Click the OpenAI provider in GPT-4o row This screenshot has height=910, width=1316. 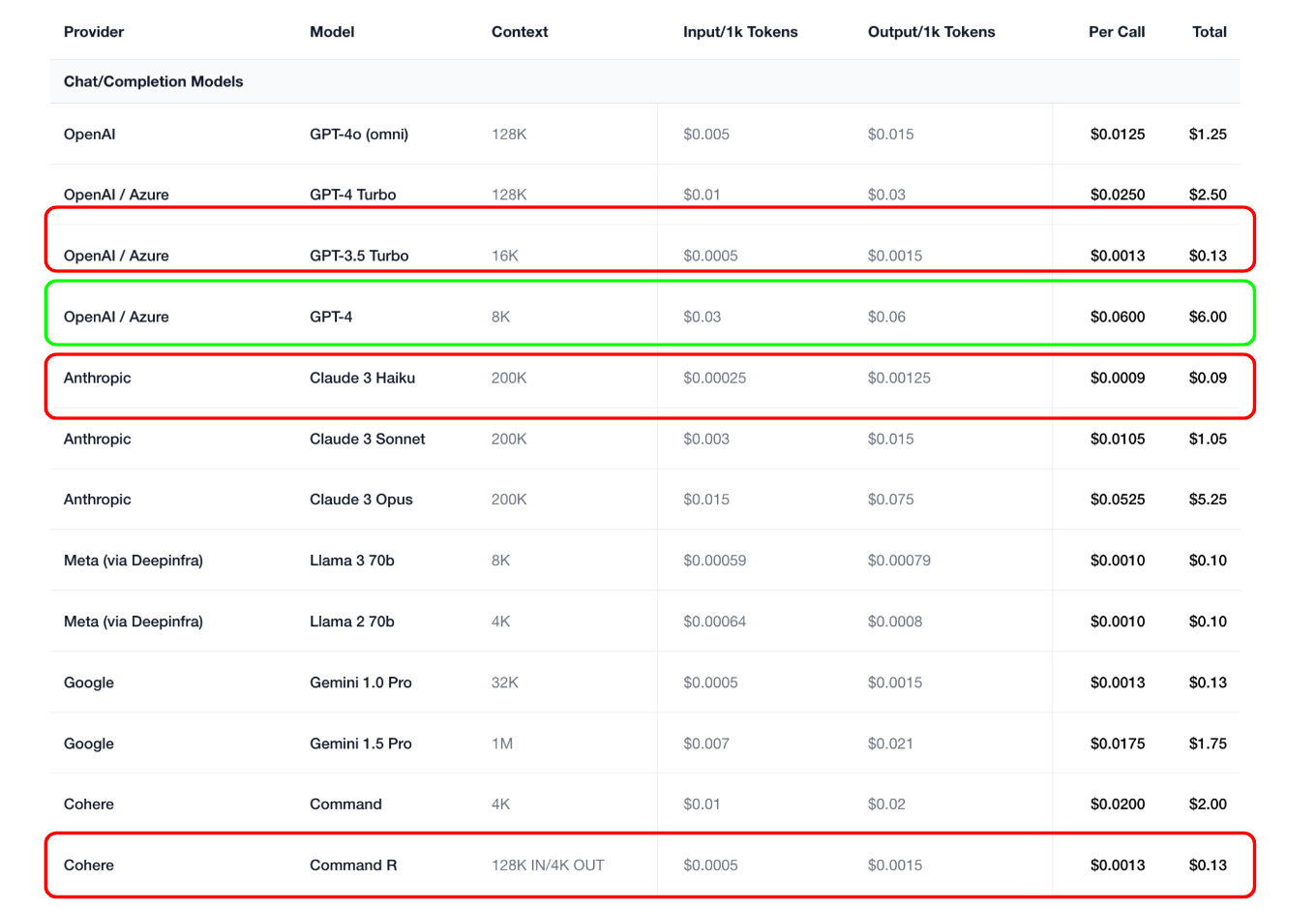tap(89, 135)
